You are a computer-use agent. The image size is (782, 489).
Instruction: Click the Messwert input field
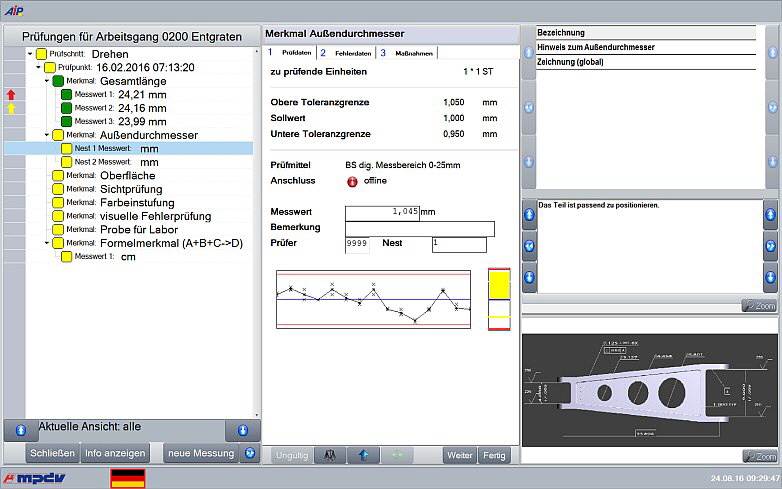pyautogui.click(x=383, y=213)
